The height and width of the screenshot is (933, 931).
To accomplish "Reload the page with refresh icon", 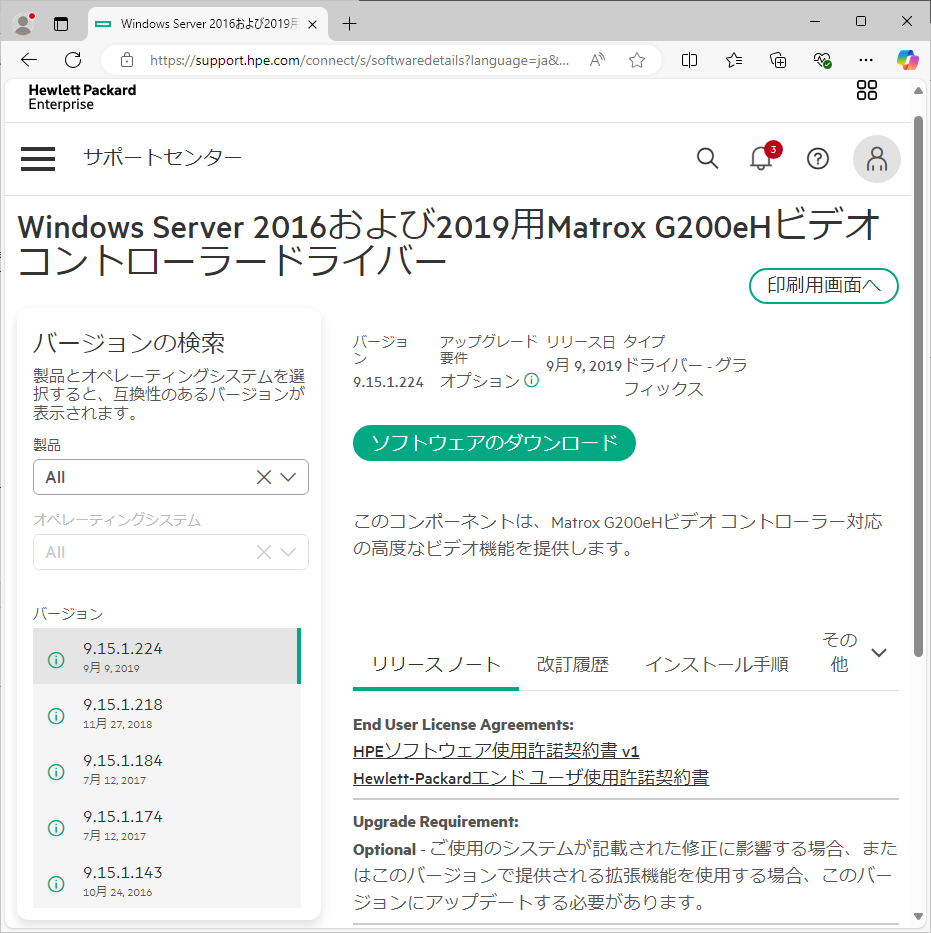I will click(73, 60).
